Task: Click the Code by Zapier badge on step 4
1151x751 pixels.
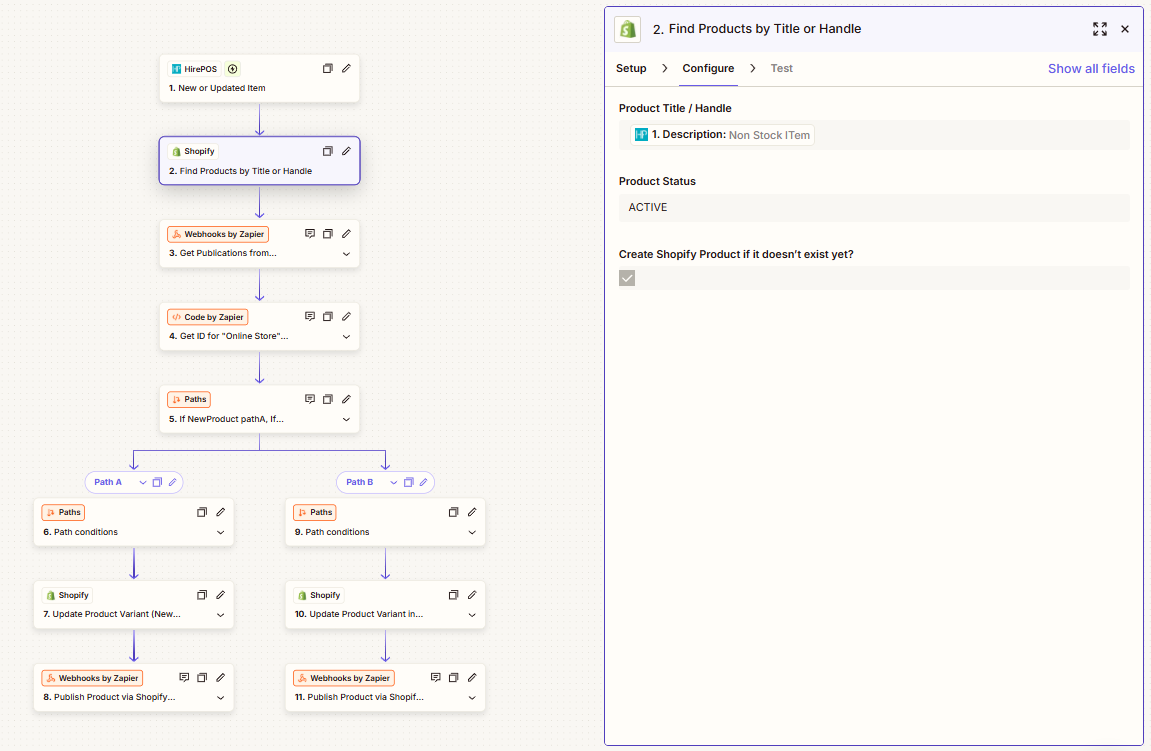Action: click(x=208, y=317)
